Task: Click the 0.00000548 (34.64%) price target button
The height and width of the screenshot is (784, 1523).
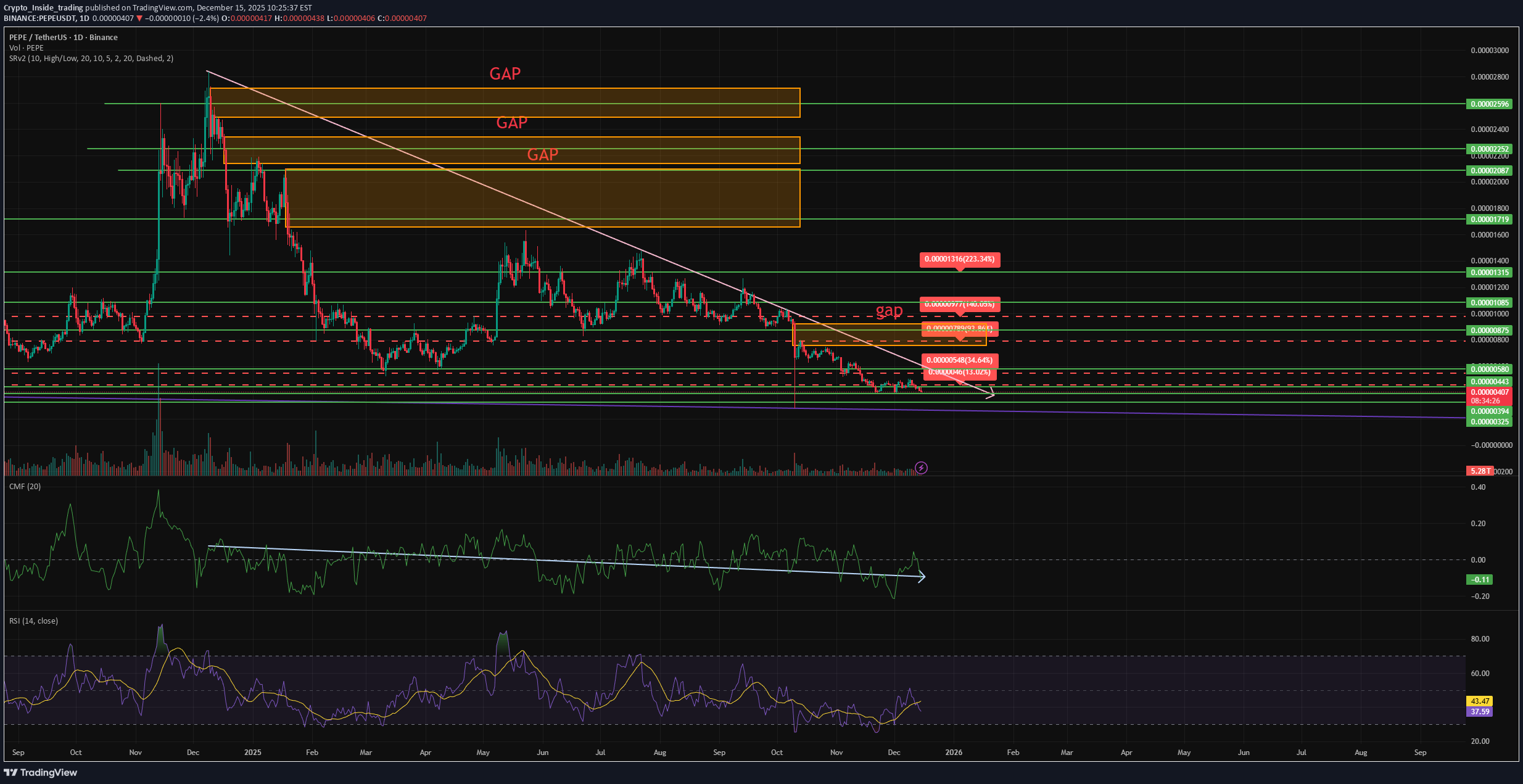Action: [959, 361]
